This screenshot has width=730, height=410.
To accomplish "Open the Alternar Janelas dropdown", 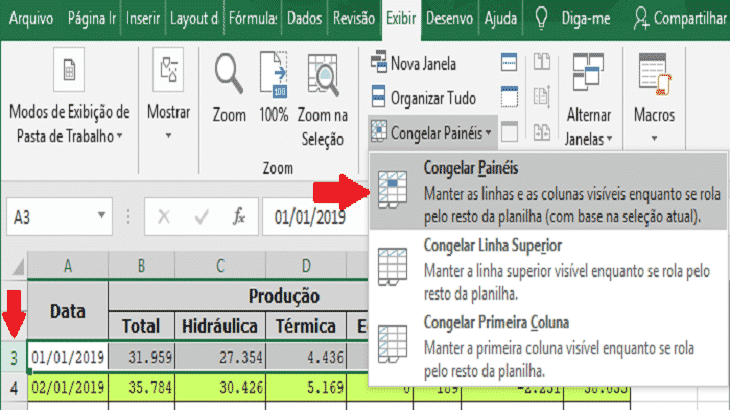I will (588, 99).
